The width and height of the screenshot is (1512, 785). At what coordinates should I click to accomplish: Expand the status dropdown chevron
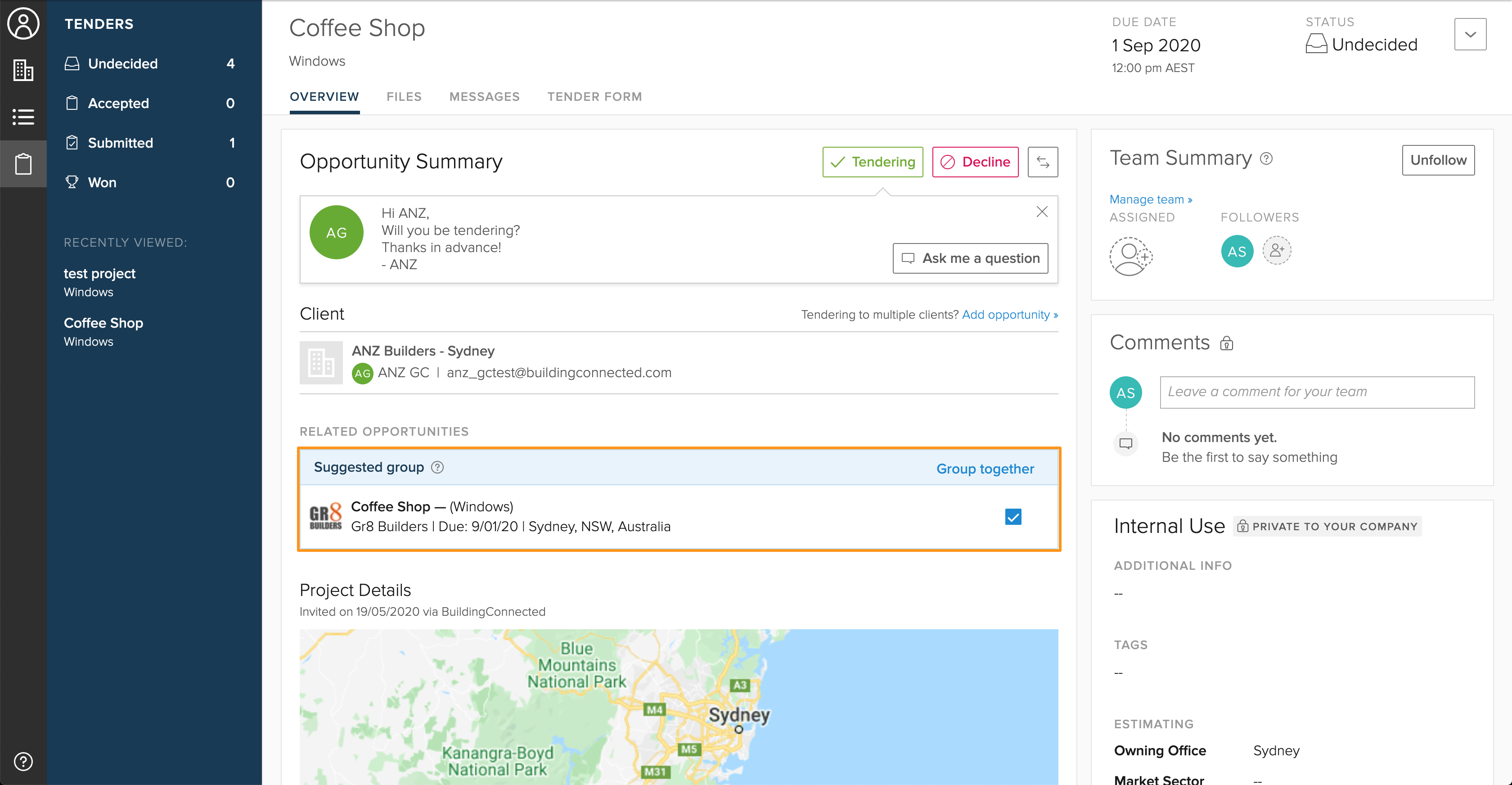tap(1470, 34)
